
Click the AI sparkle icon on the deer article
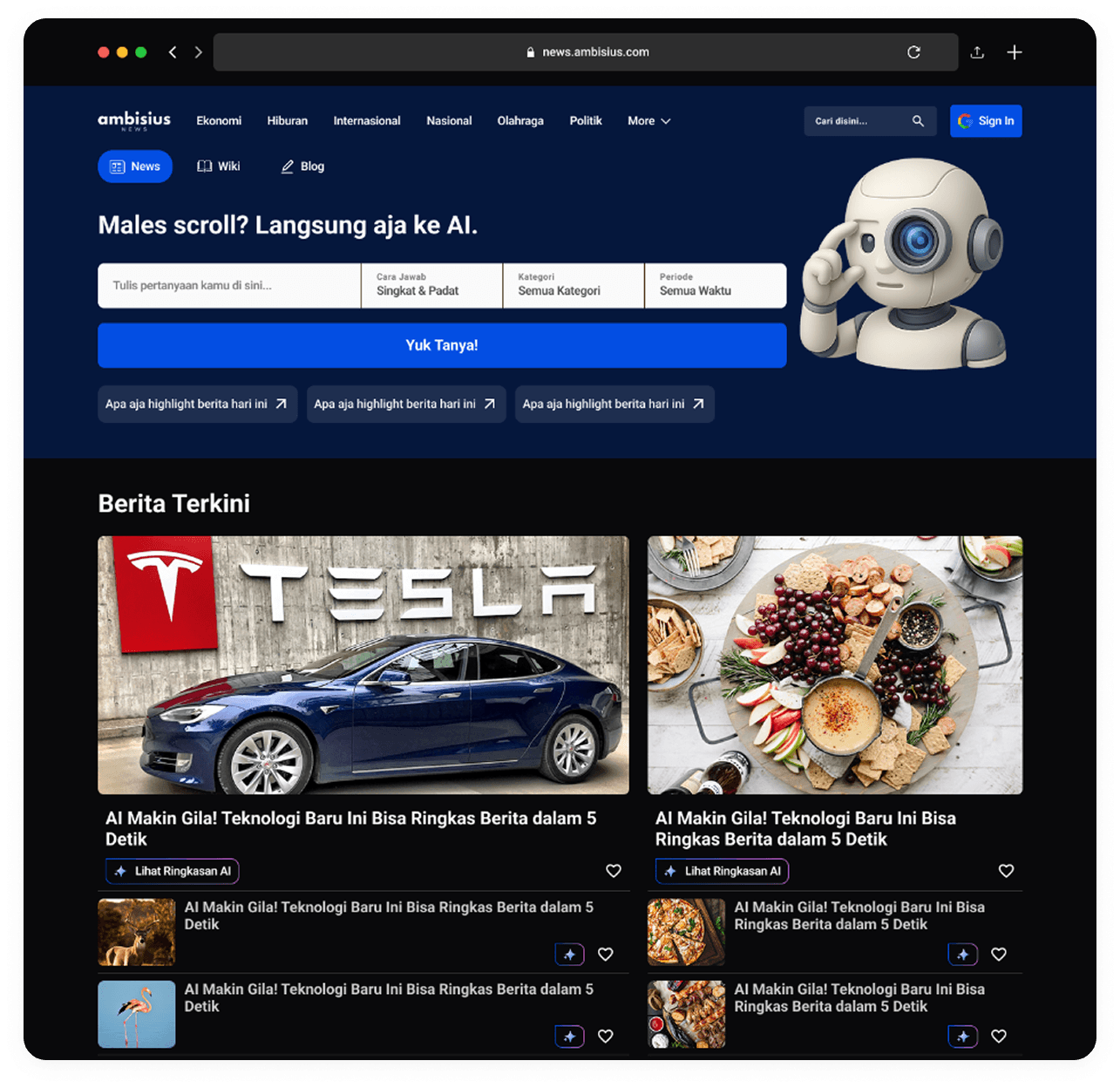click(570, 955)
